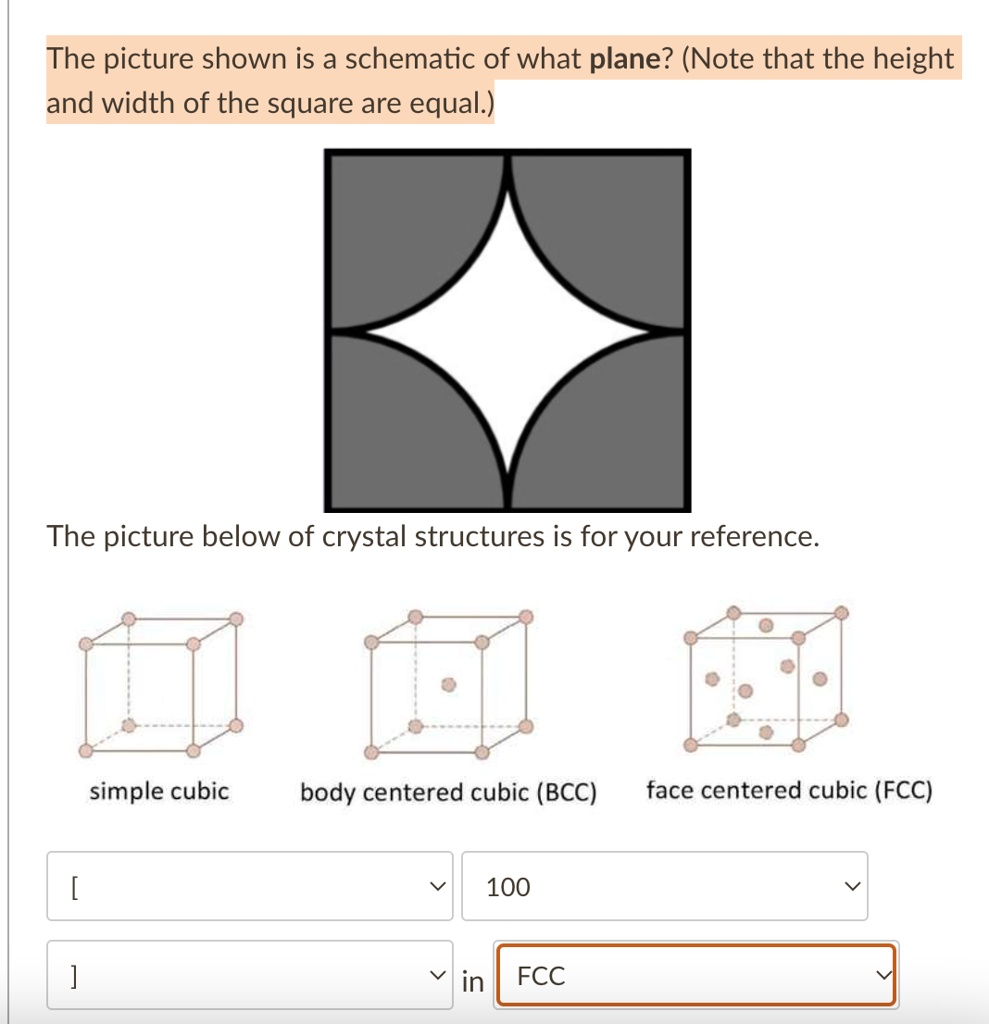Select FCC as the crystal structure answer
The height and width of the screenshot is (1024, 989).
[694, 975]
